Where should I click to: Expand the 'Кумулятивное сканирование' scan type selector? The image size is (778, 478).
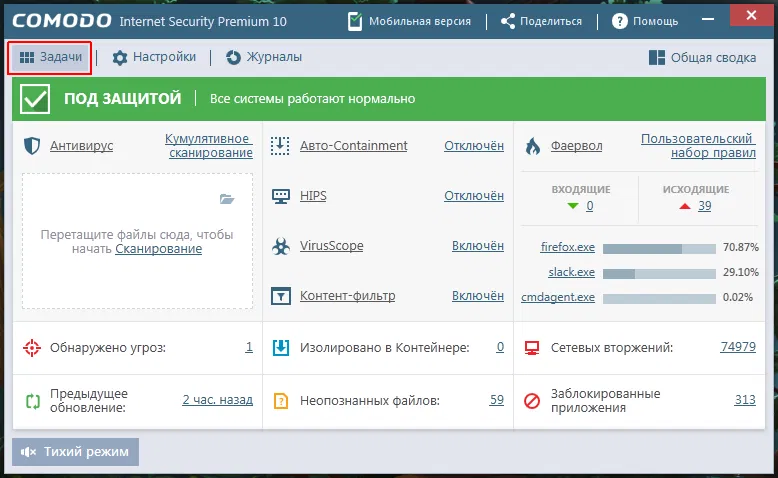click(209, 146)
